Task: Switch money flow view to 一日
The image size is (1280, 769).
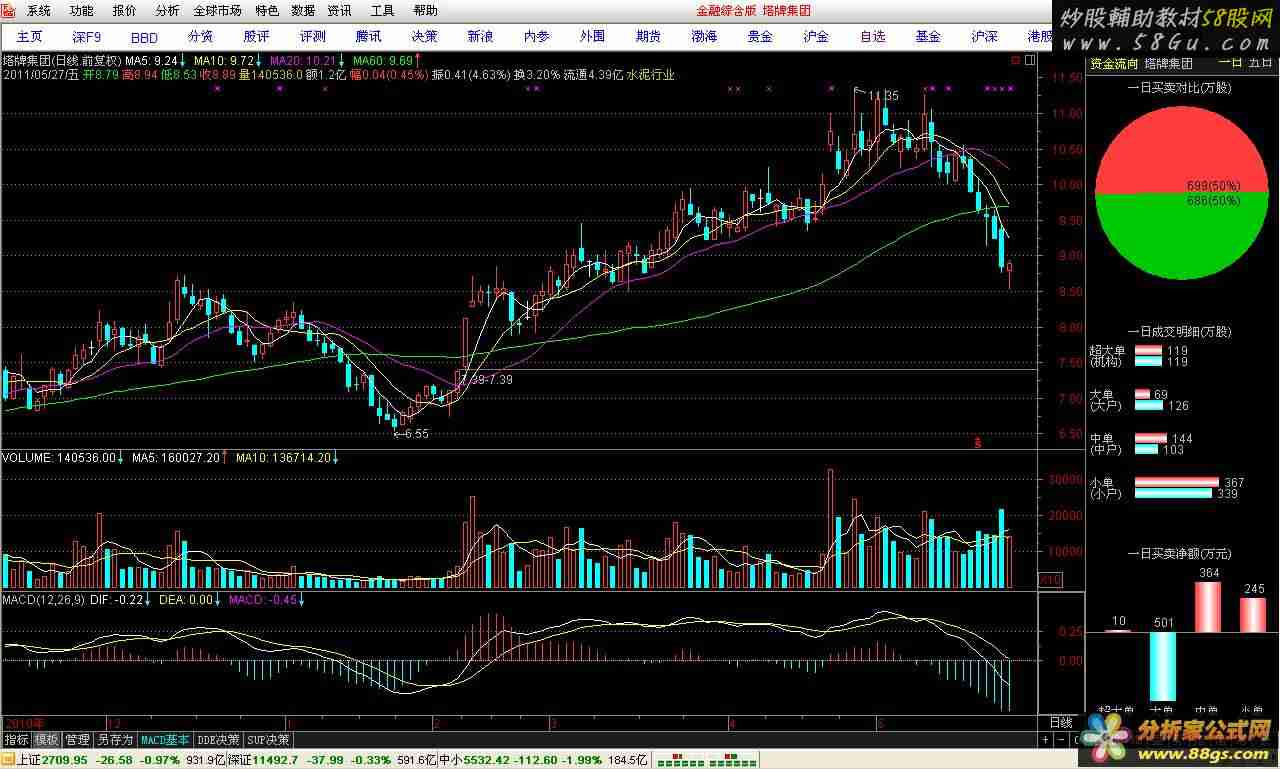Action: click(1230, 61)
